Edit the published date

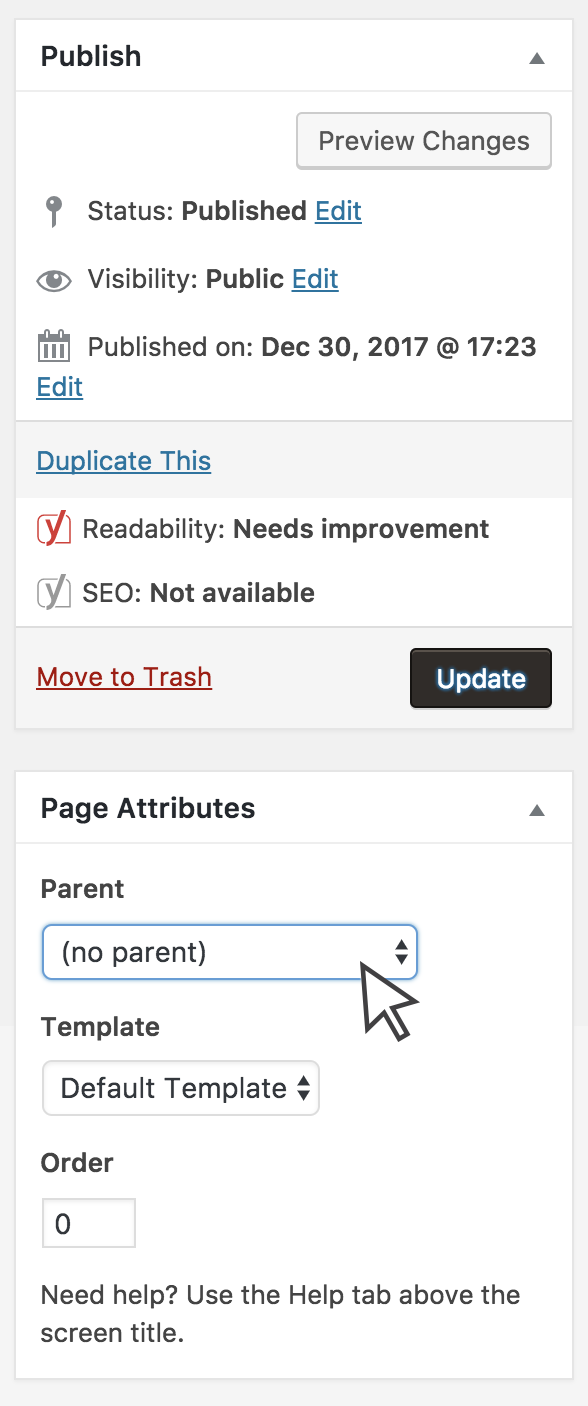[x=60, y=387]
